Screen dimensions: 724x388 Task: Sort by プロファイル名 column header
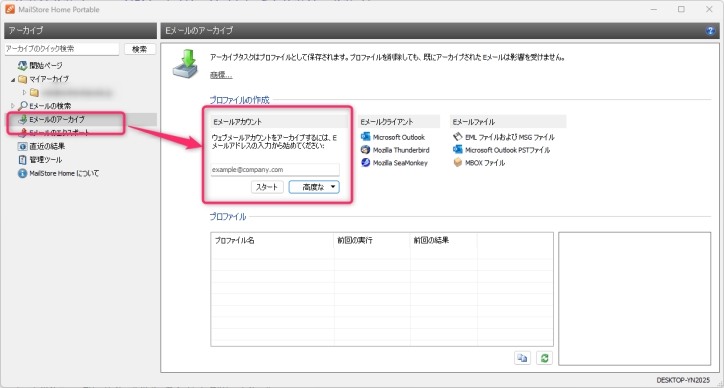(272, 241)
